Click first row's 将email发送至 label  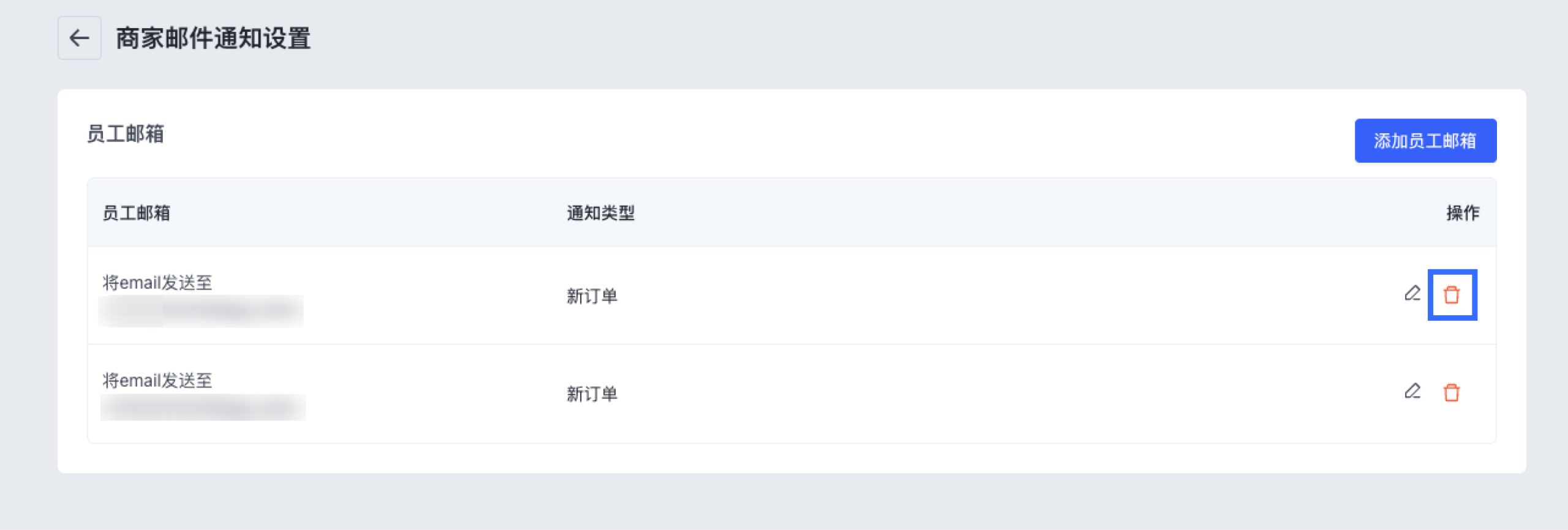point(157,283)
